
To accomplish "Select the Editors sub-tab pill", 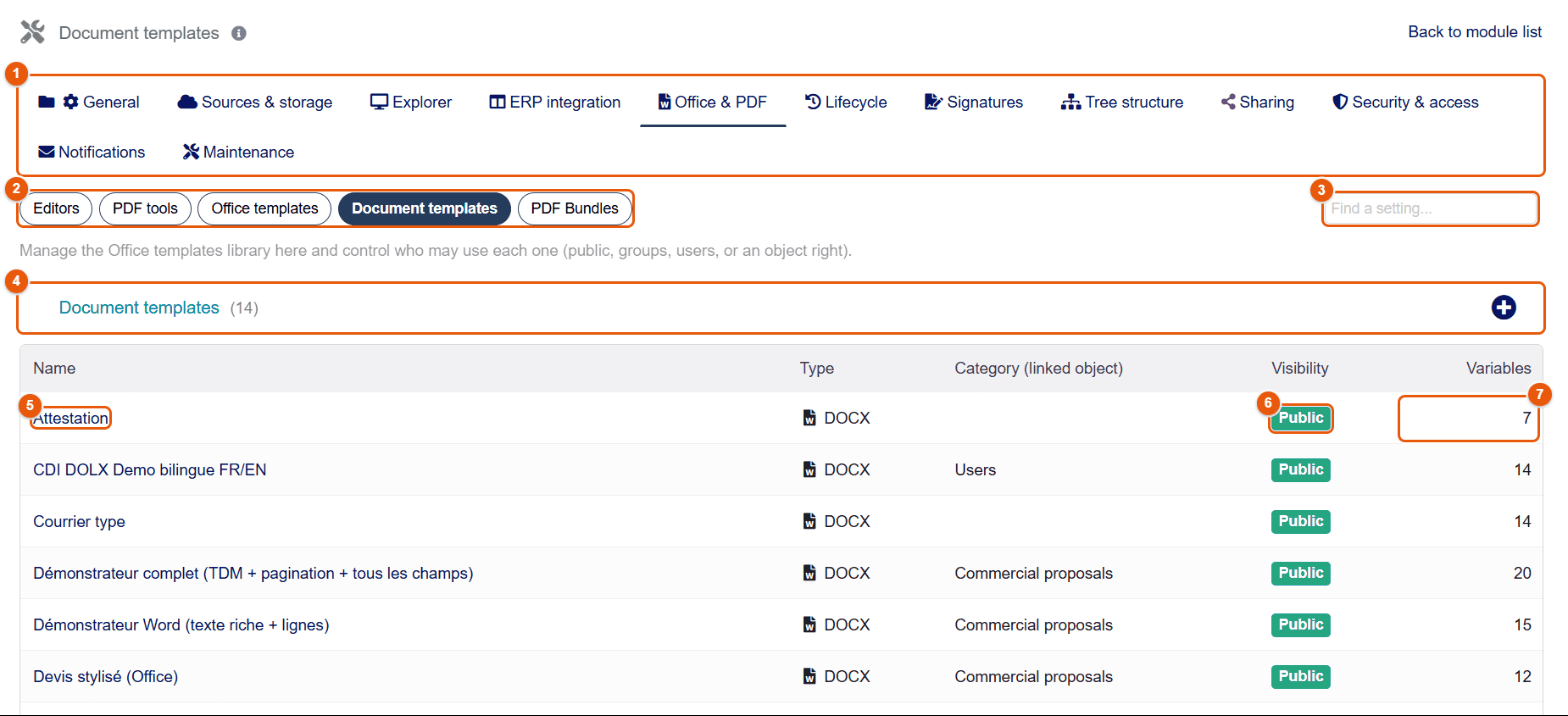I will click(56, 209).
